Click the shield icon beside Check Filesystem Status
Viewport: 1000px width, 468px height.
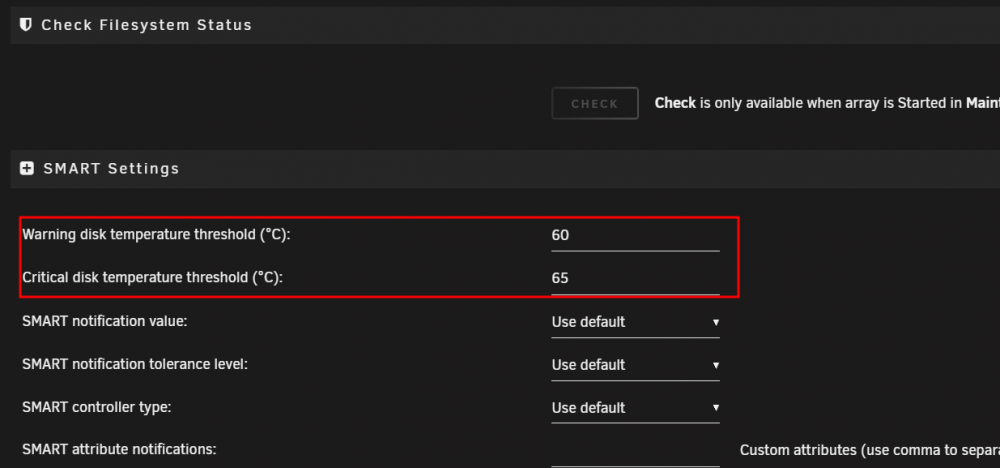point(26,25)
